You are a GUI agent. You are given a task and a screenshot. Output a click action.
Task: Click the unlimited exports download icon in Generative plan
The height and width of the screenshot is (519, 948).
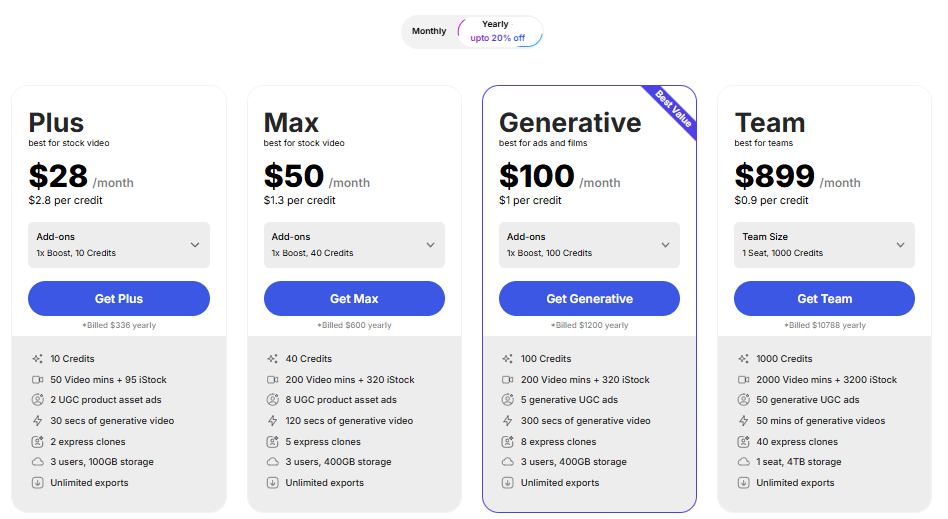(x=508, y=483)
